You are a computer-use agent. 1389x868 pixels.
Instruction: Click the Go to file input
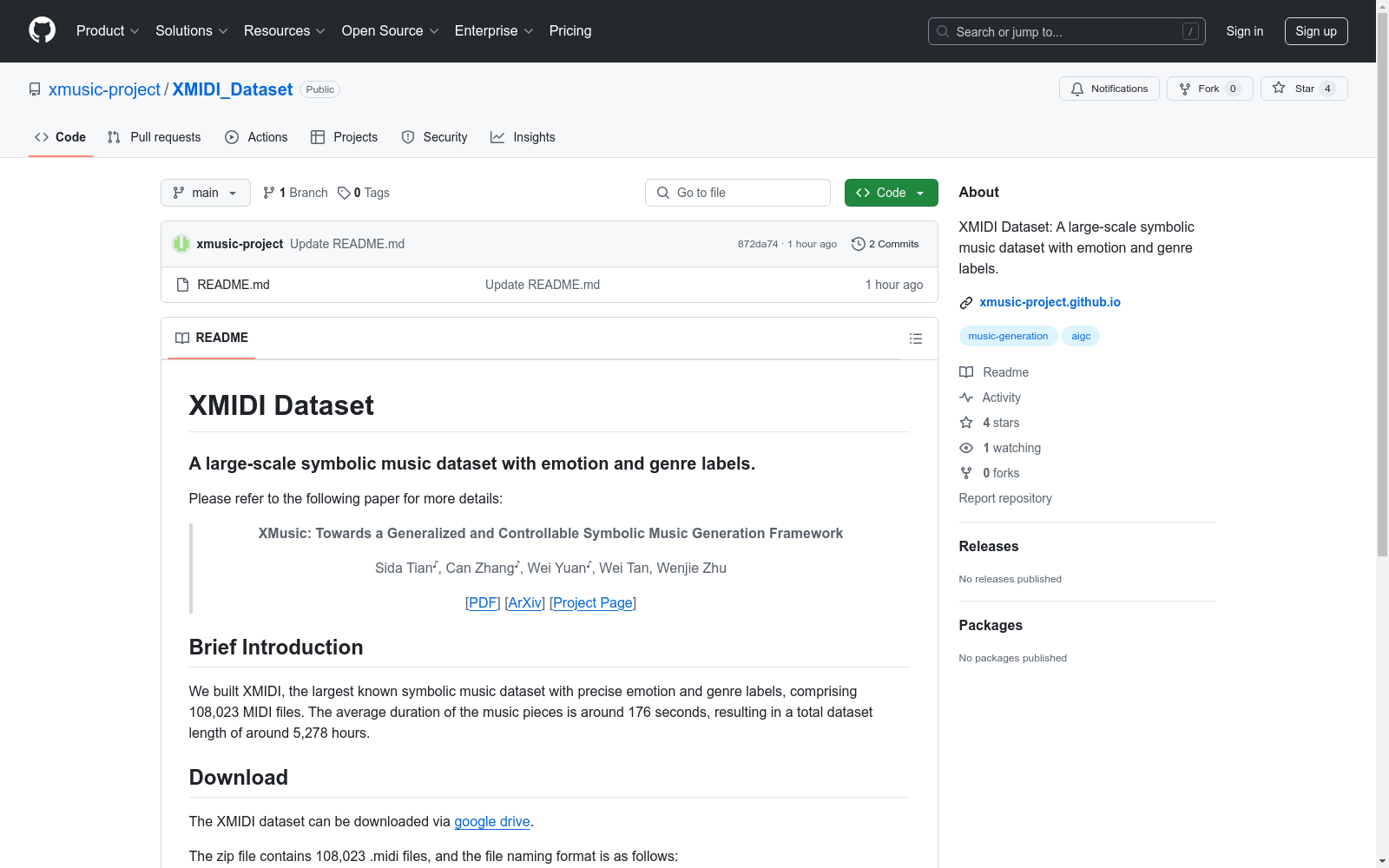738,193
